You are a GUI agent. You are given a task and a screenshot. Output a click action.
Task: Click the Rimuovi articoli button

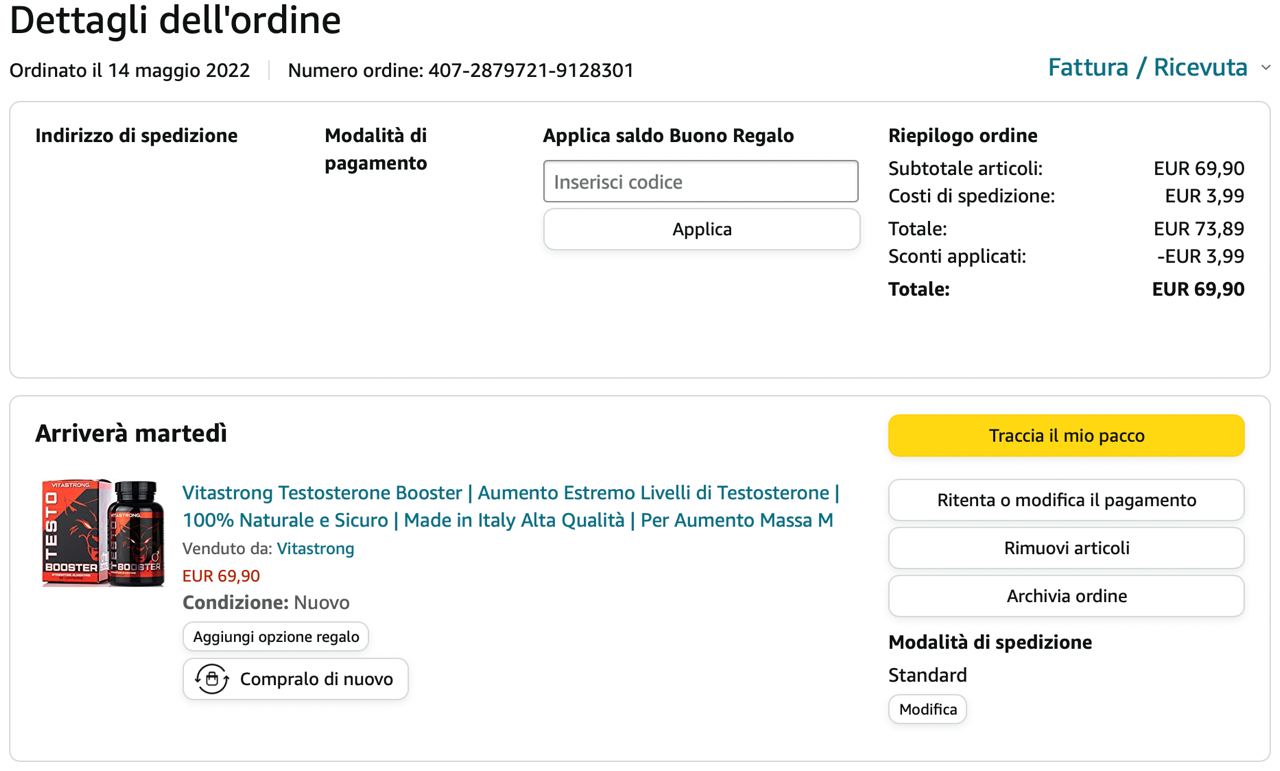coord(1066,548)
